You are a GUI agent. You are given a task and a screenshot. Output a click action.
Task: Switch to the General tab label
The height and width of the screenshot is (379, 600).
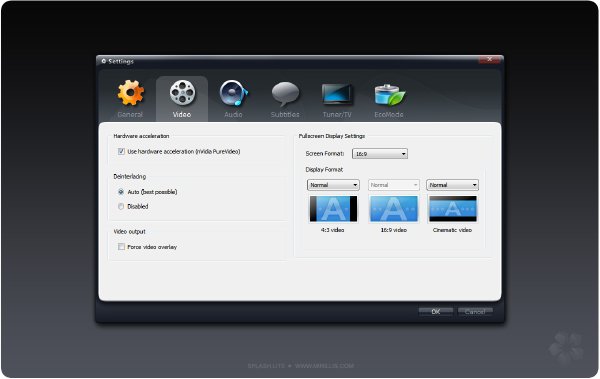point(130,114)
